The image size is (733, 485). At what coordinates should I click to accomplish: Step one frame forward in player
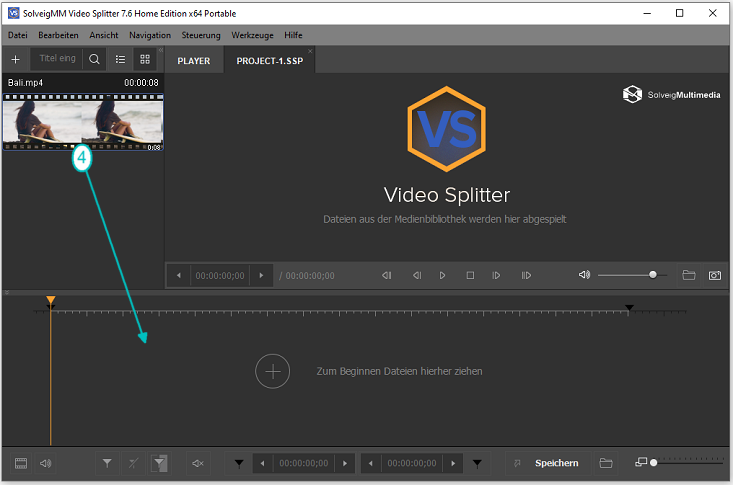click(x=496, y=275)
